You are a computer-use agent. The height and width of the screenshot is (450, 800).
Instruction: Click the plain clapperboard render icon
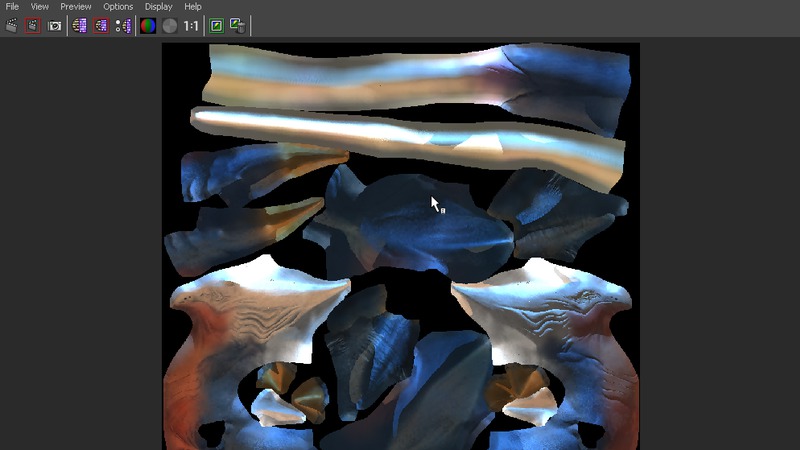pyautogui.click(x=11, y=26)
